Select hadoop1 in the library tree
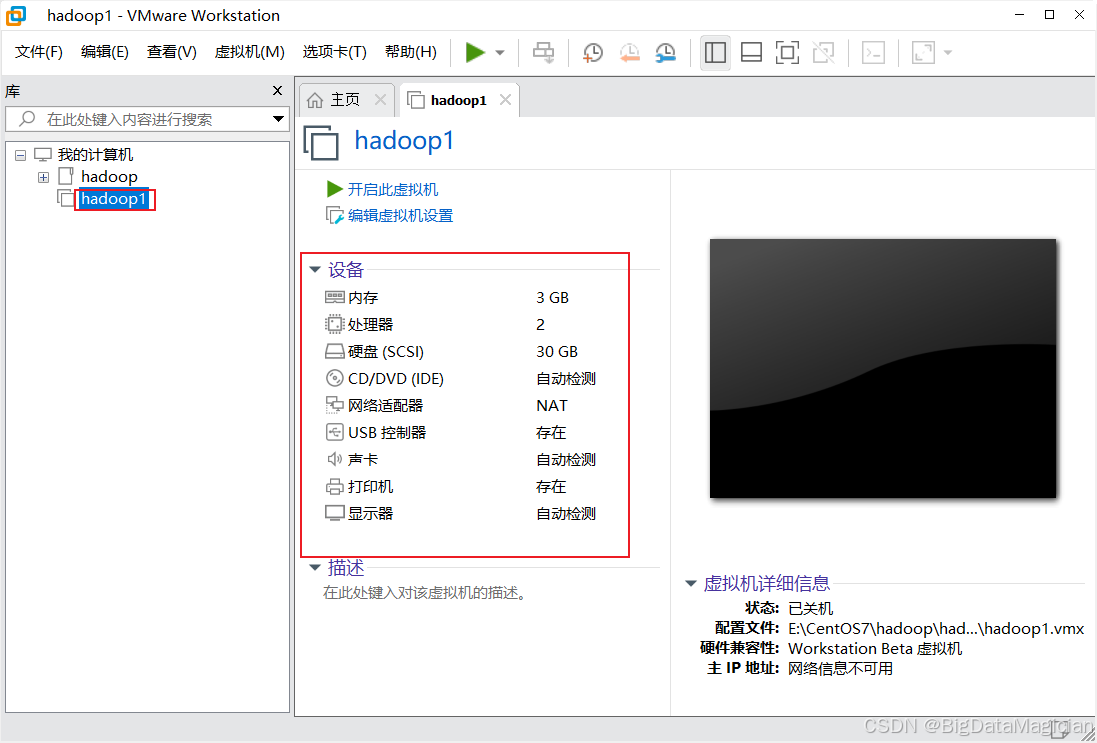The width and height of the screenshot is (1097, 743). coord(114,199)
